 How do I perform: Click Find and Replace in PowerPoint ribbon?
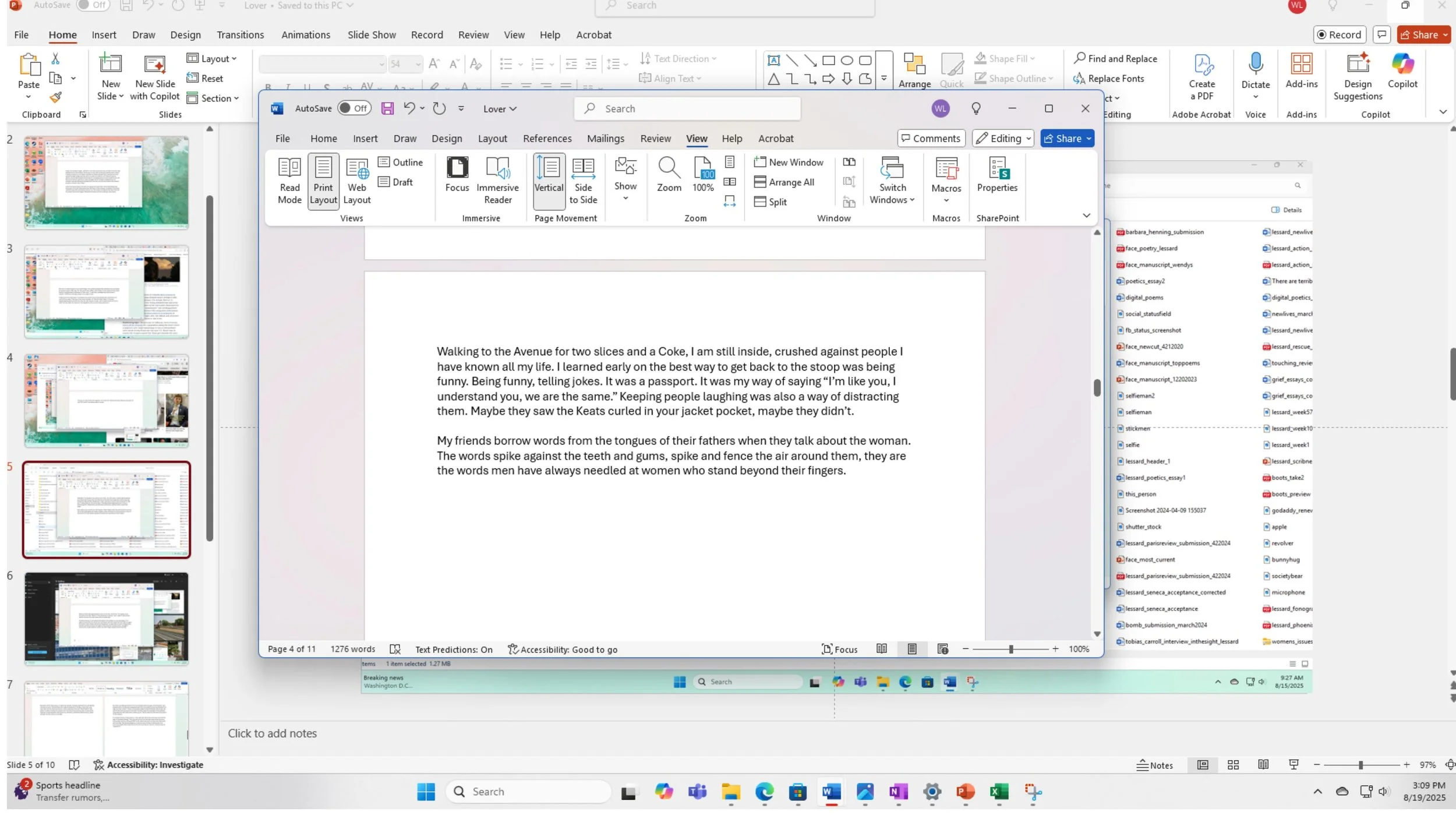pos(1115,59)
